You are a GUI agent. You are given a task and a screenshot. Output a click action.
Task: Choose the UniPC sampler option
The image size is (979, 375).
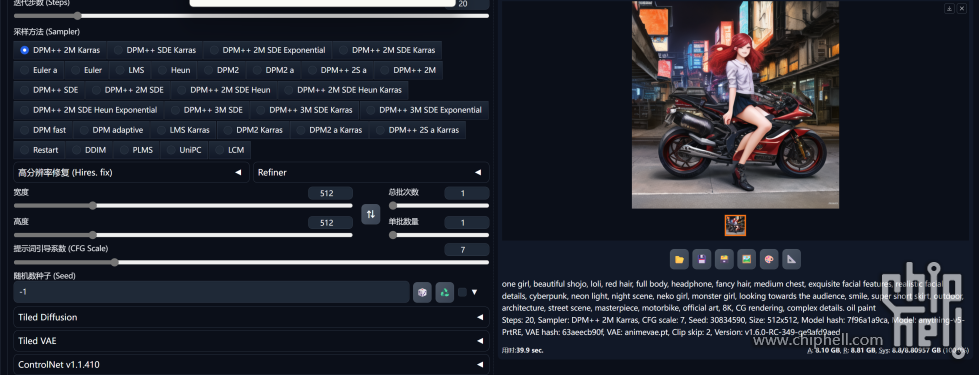click(184, 150)
